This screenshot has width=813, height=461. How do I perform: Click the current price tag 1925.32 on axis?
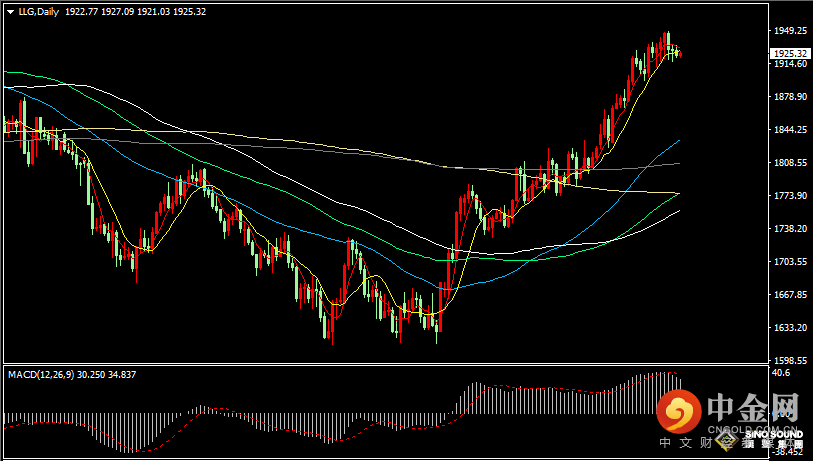[x=790, y=54]
